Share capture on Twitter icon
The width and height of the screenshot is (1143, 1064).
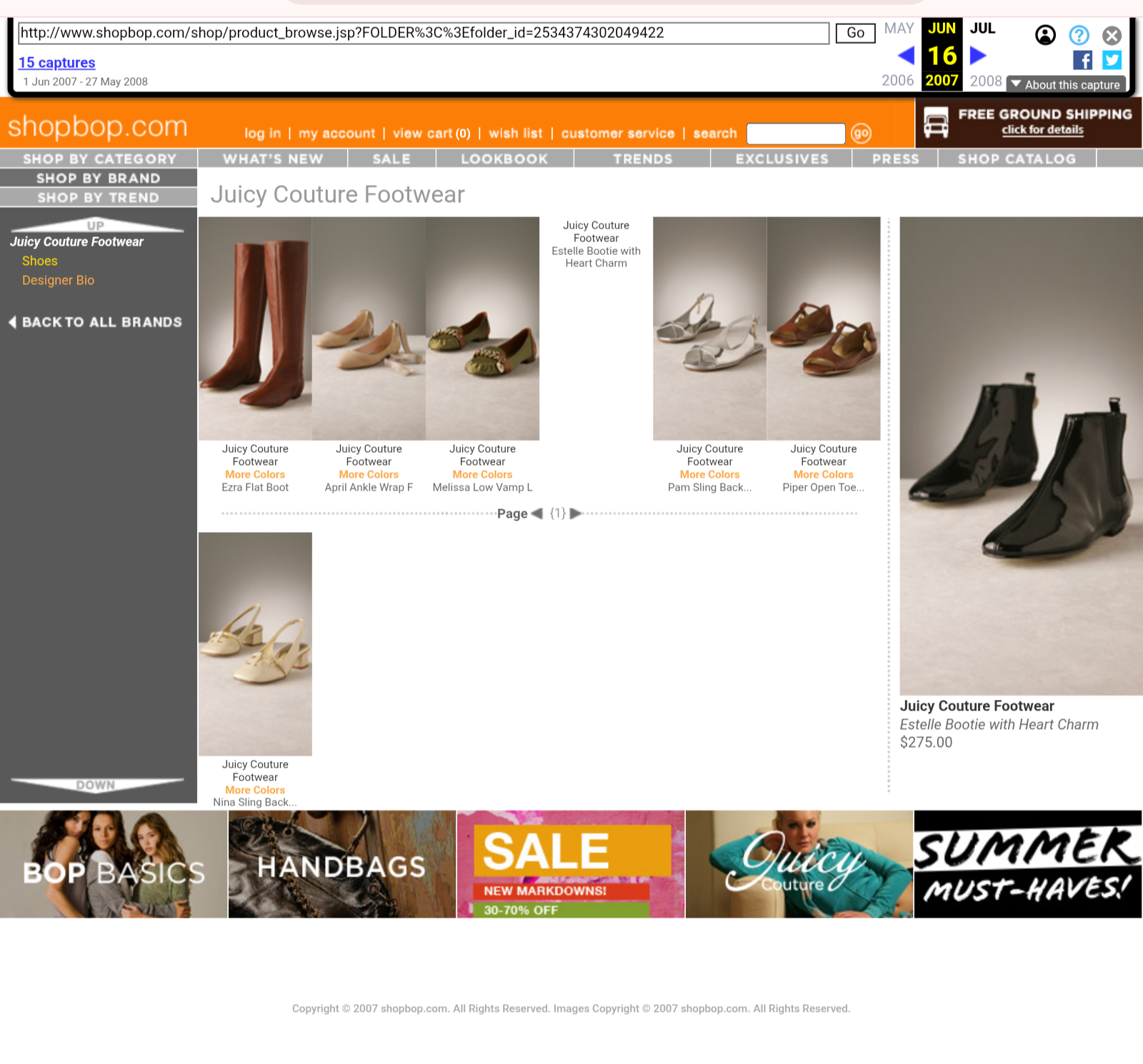click(1112, 60)
